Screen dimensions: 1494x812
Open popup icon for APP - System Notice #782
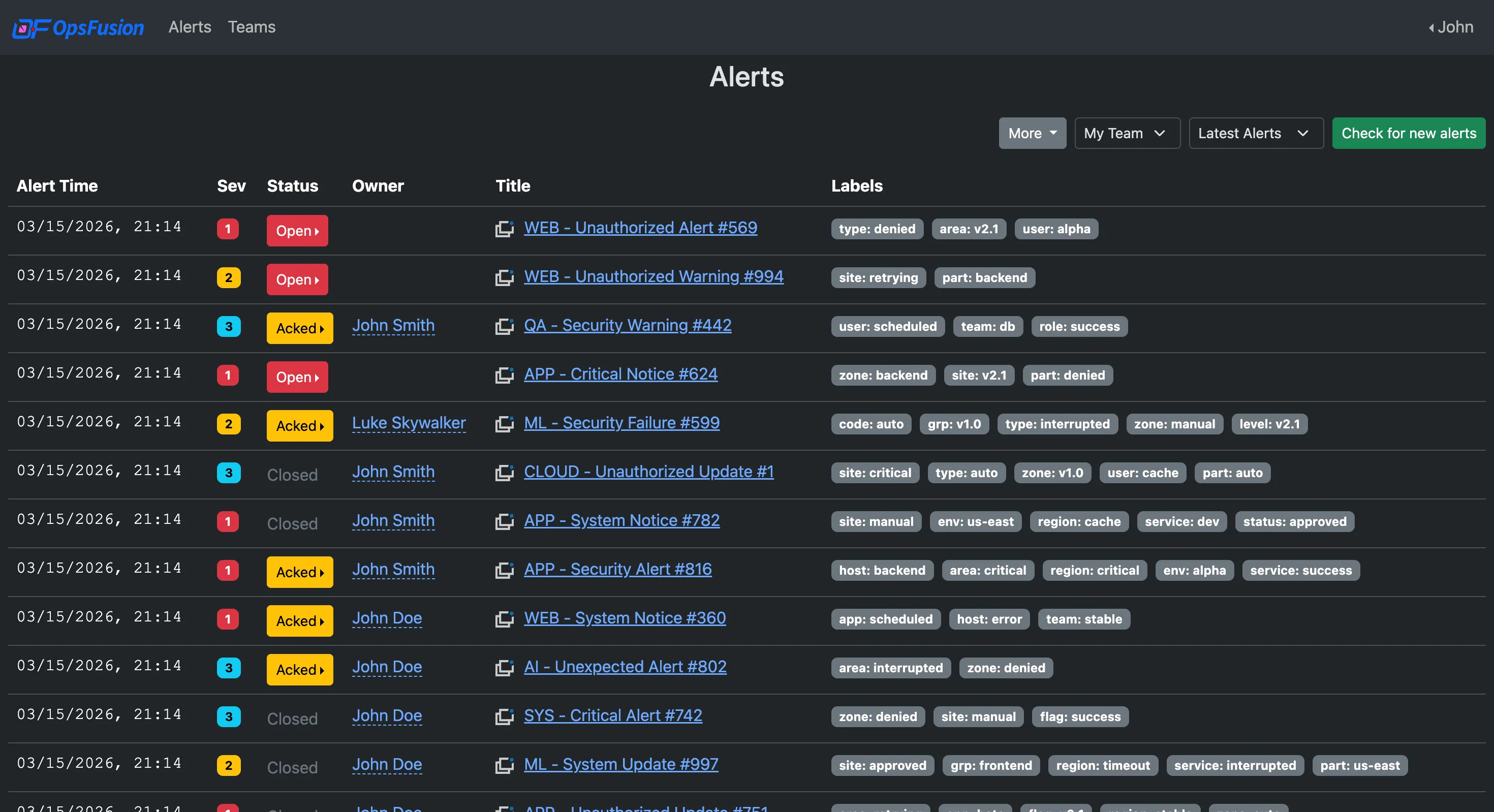coord(505,521)
